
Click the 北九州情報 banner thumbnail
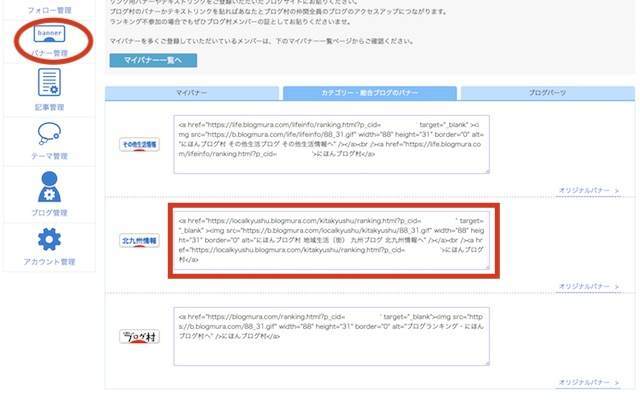click(139, 241)
